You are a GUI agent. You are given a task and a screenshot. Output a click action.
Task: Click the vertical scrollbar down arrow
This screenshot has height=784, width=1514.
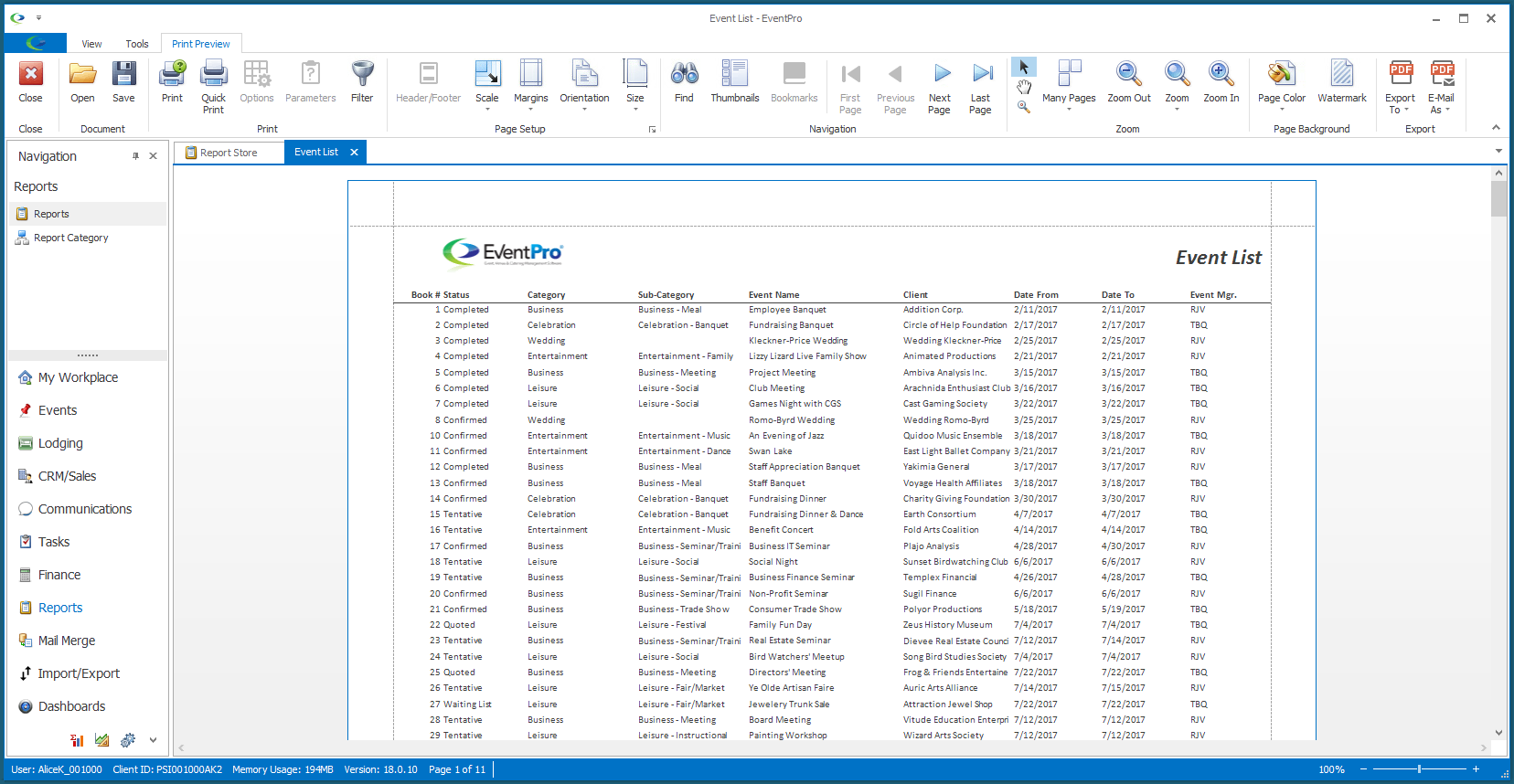coord(1498,732)
